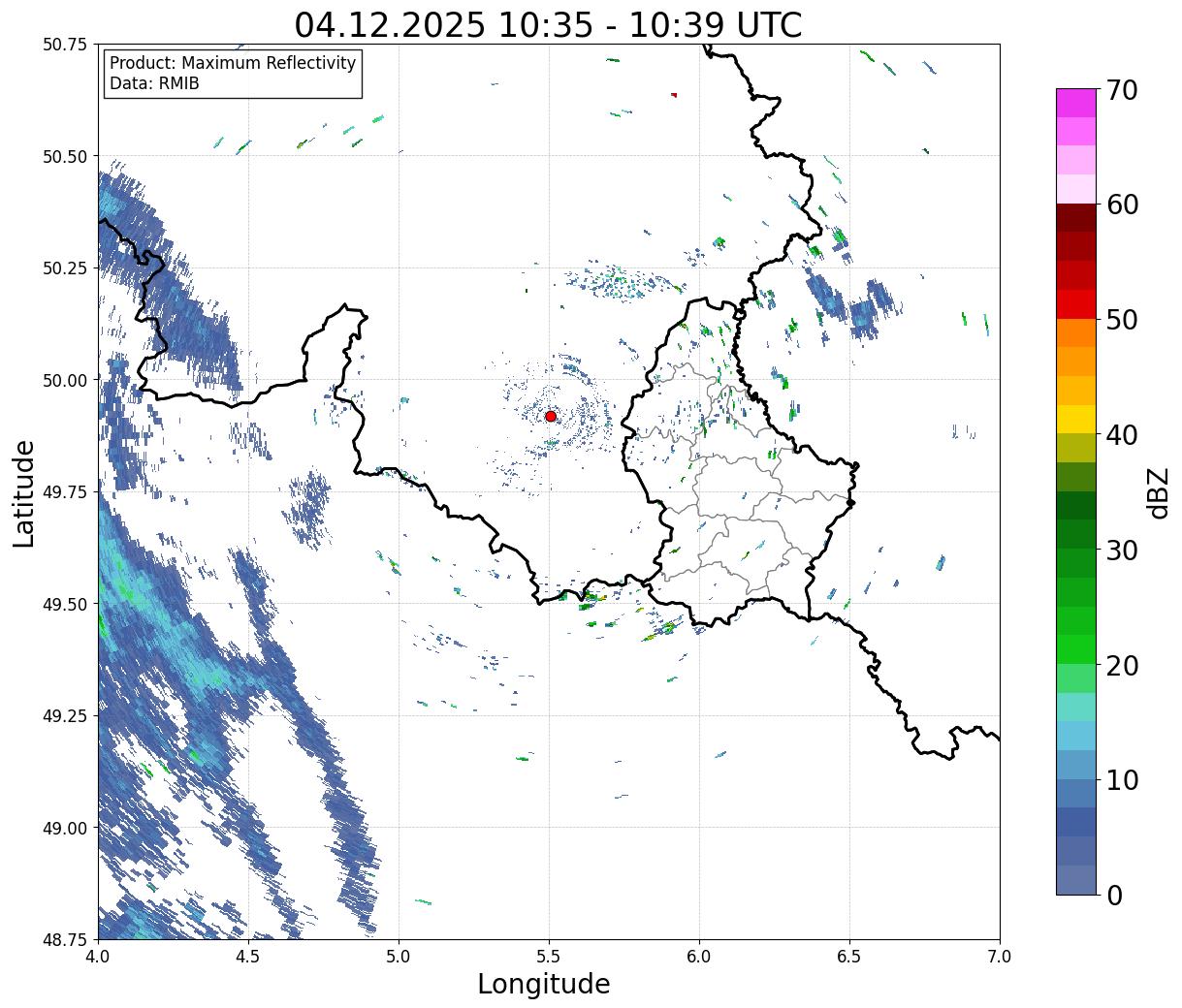Click the bright red colorbar segment above 50
Image resolution: width=1182 pixels, height=1008 pixels.
(x=1076, y=304)
